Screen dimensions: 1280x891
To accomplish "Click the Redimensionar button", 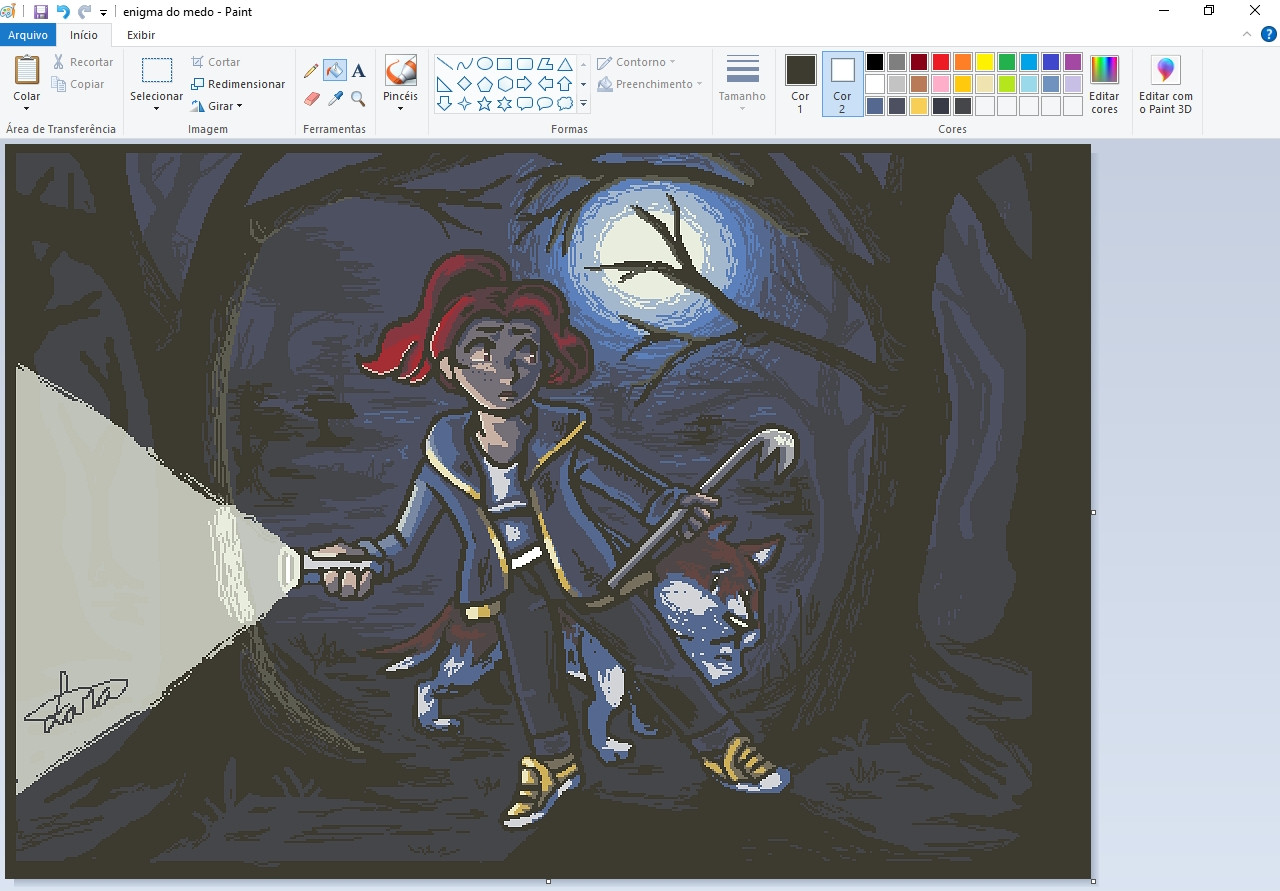I will [x=238, y=84].
